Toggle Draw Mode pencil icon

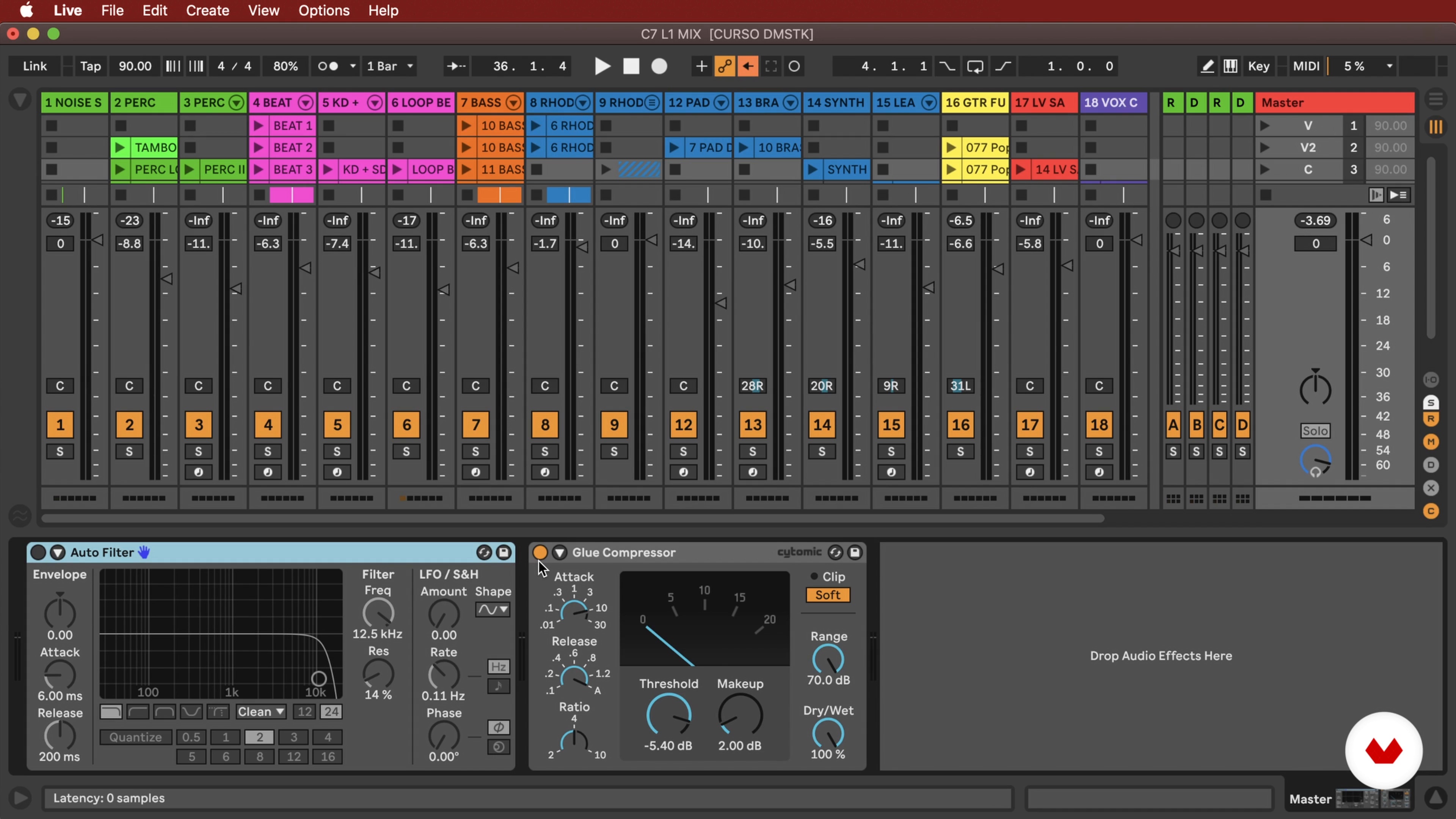1207,66
